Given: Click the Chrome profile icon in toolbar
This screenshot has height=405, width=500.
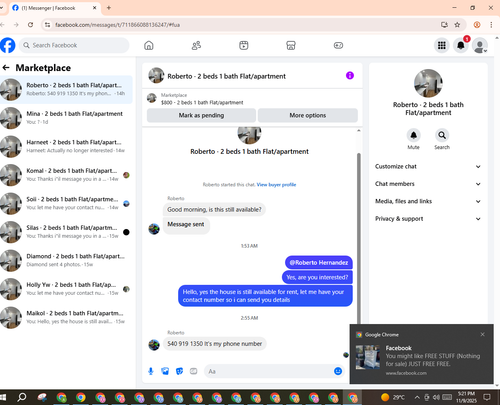Looking at the screenshot, I should click(477, 25).
